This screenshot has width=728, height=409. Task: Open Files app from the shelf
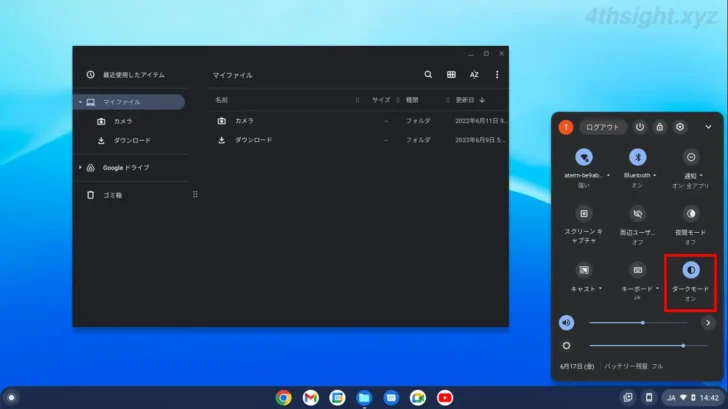tap(364, 398)
